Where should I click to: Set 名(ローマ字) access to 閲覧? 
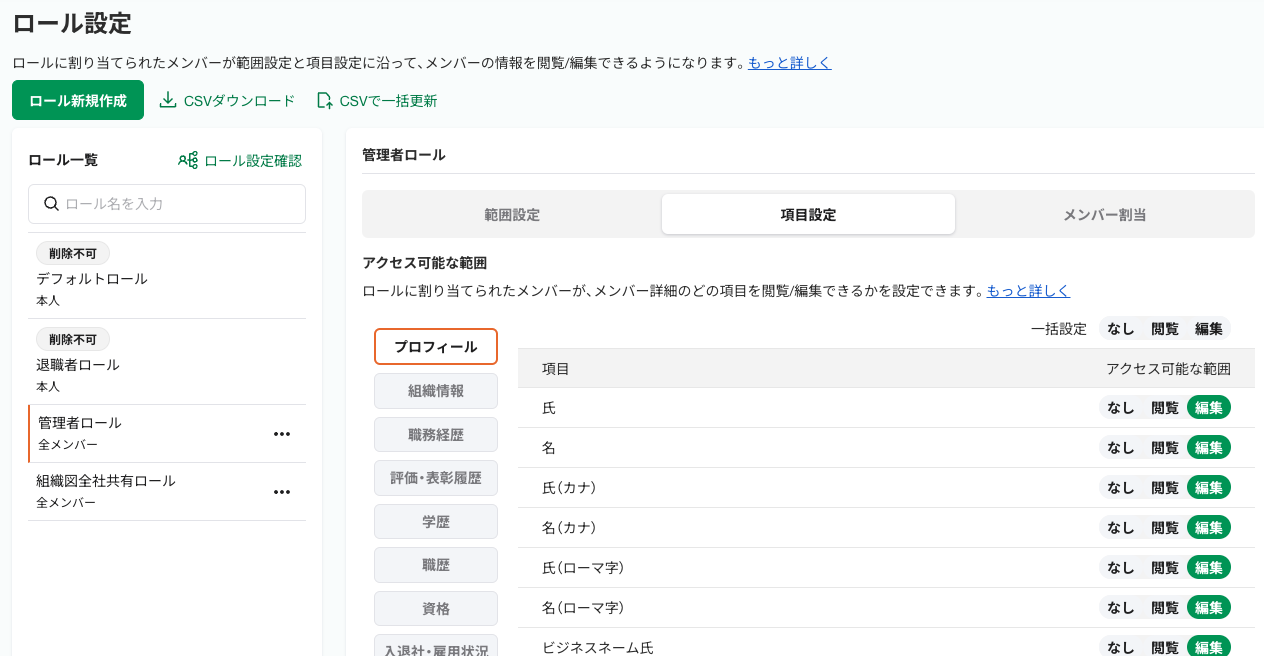point(1165,607)
